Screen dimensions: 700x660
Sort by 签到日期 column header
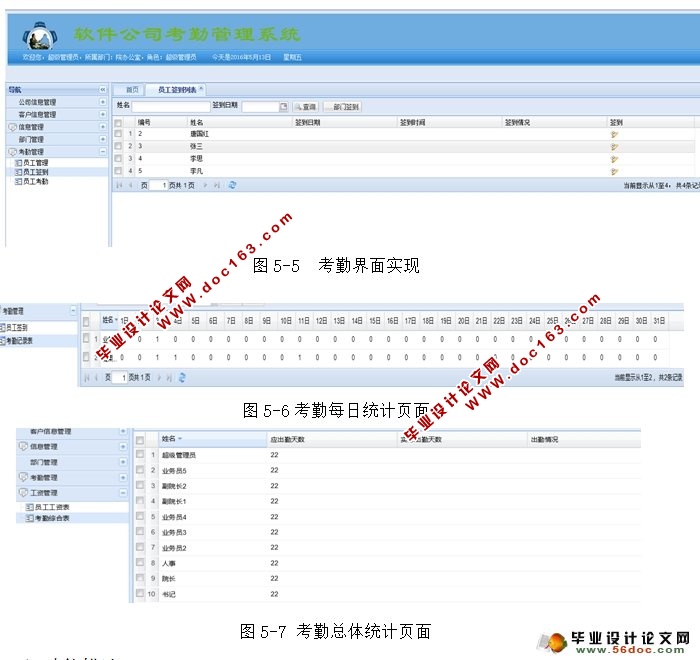[x=345, y=122]
